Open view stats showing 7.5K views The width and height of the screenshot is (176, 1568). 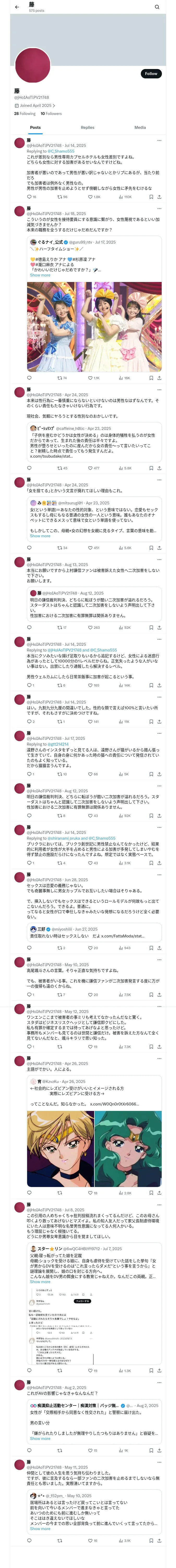(121, 995)
